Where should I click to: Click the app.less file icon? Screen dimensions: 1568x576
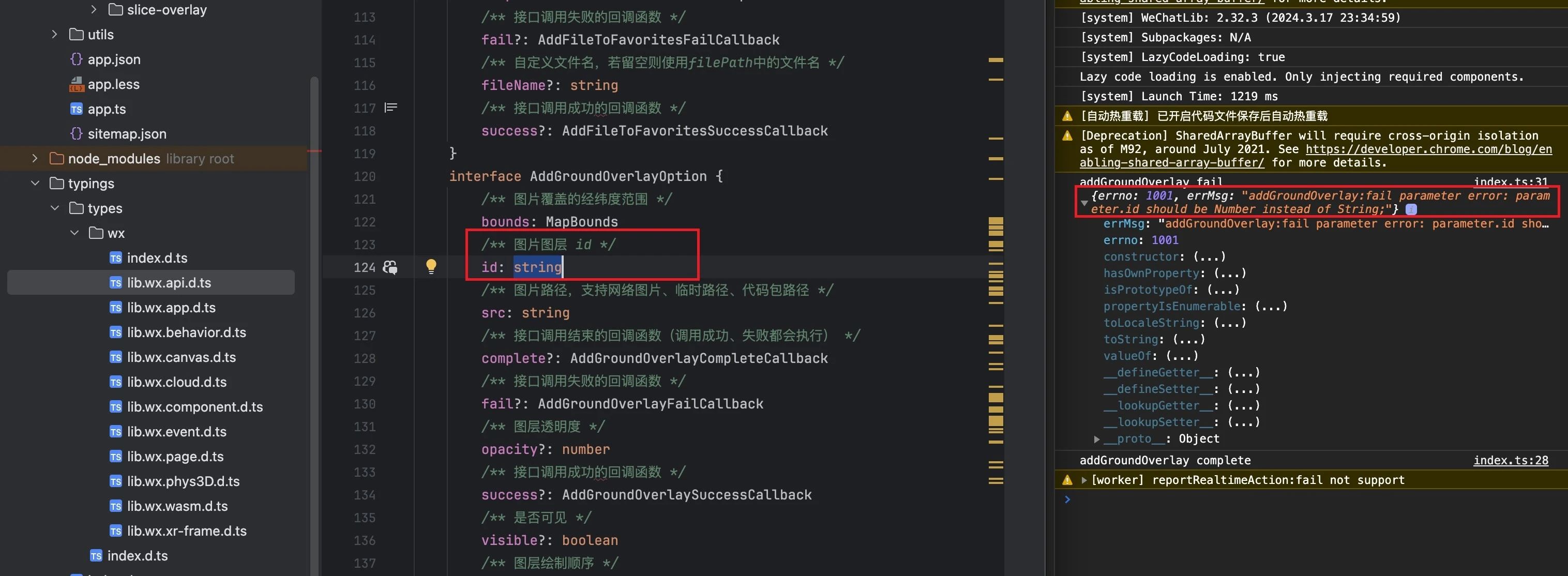coord(76,85)
